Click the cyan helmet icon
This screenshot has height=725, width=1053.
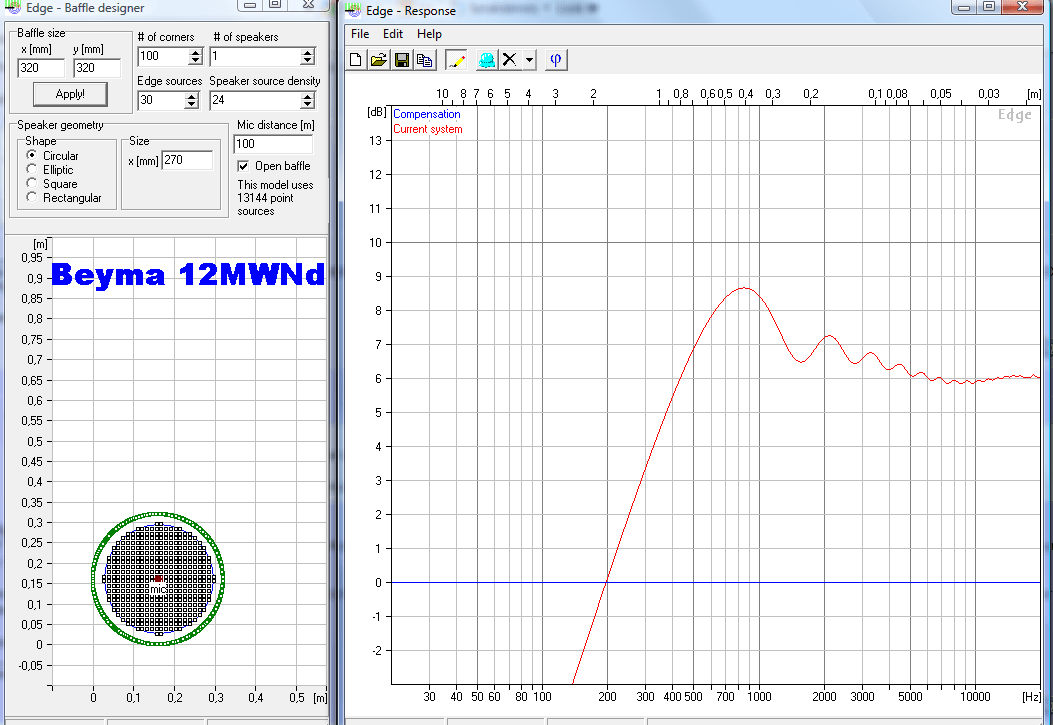(x=486, y=60)
